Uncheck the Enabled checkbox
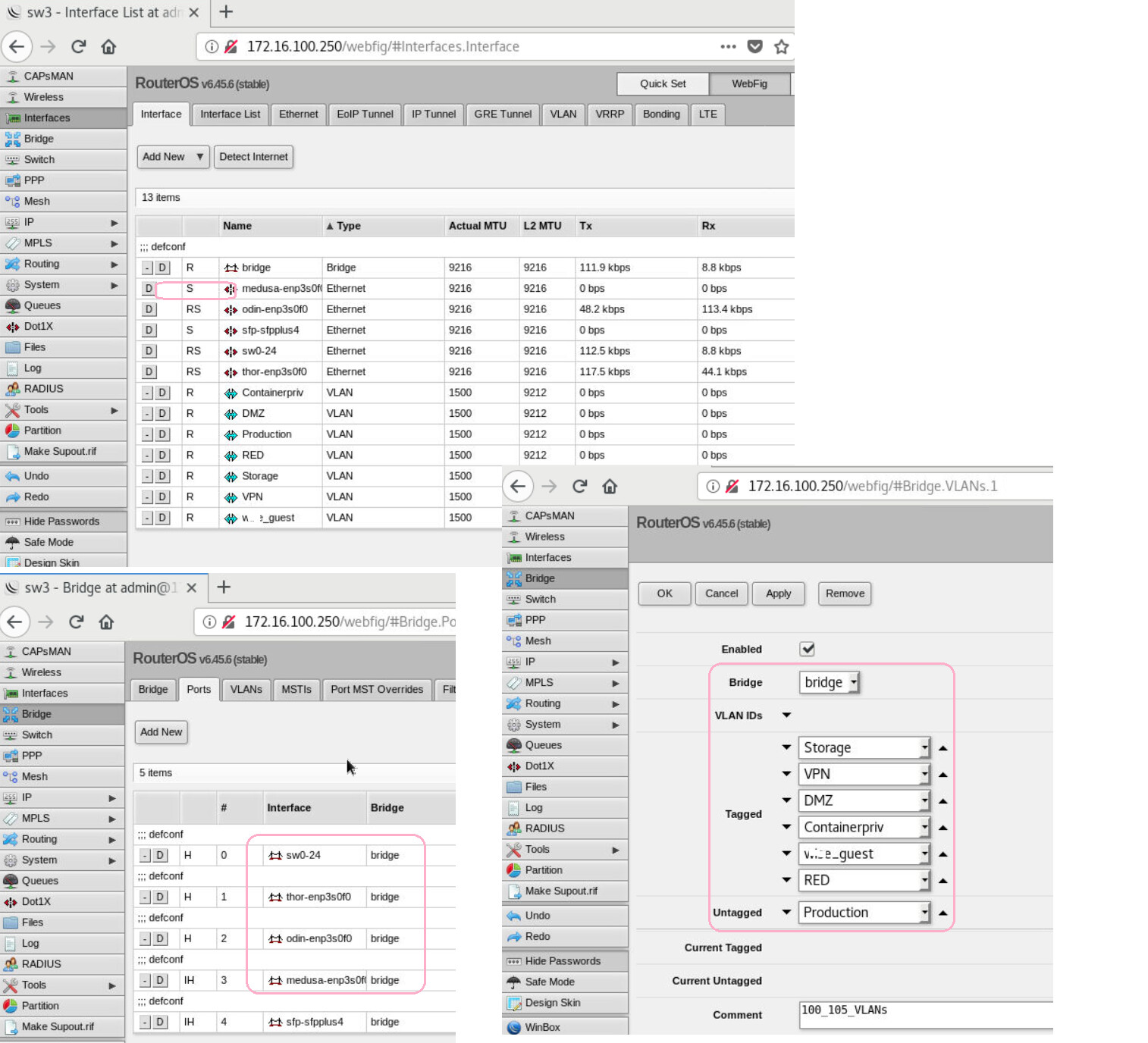 click(807, 649)
